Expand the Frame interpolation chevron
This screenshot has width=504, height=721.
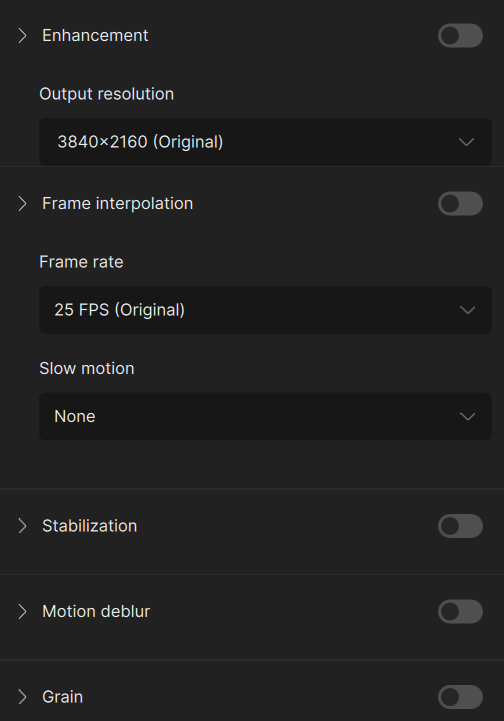tap(22, 204)
